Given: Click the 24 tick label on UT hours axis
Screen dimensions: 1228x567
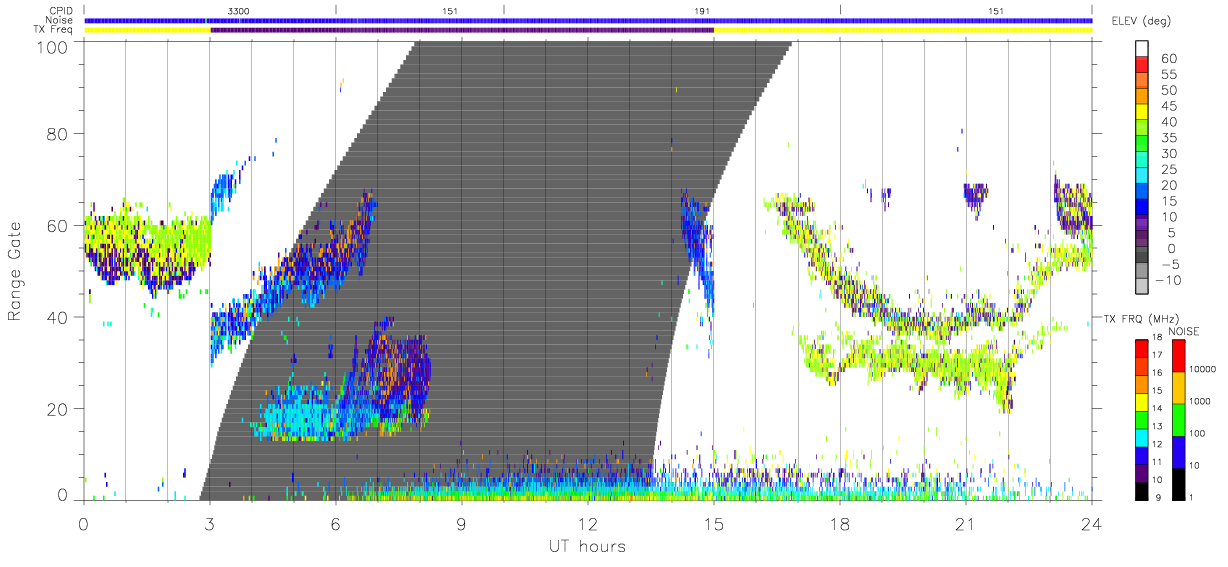Looking at the screenshot, I should [1091, 523].
